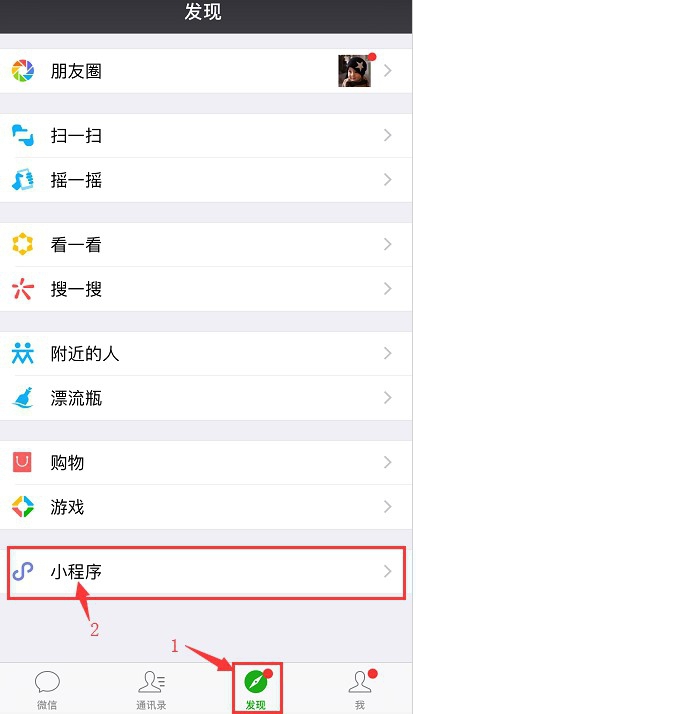Tap the colorful Moments (朋友圈) aperture icon
700x714 pixels.
(23, 71)
